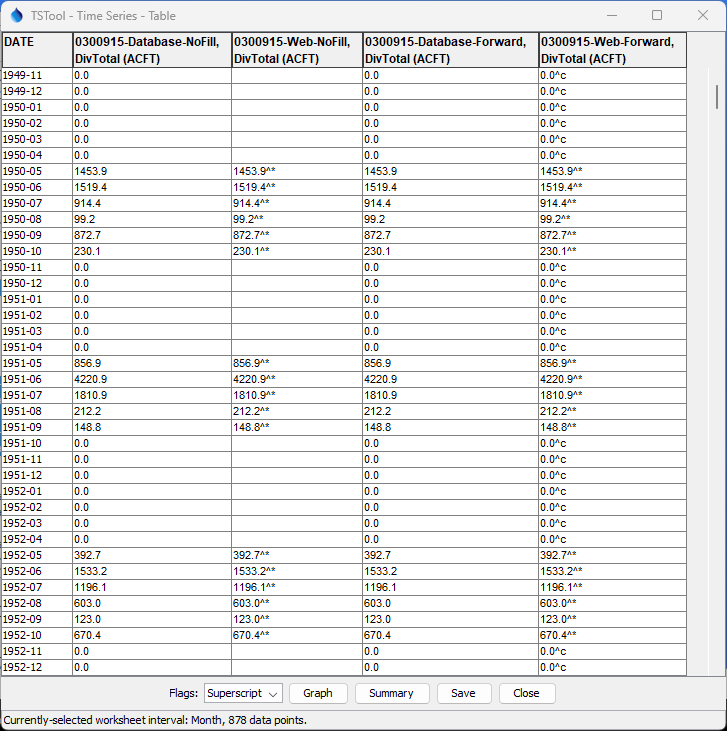727x731 pixels.
Task: Select the 1949-11 date cell
Action: pos(37,76)
